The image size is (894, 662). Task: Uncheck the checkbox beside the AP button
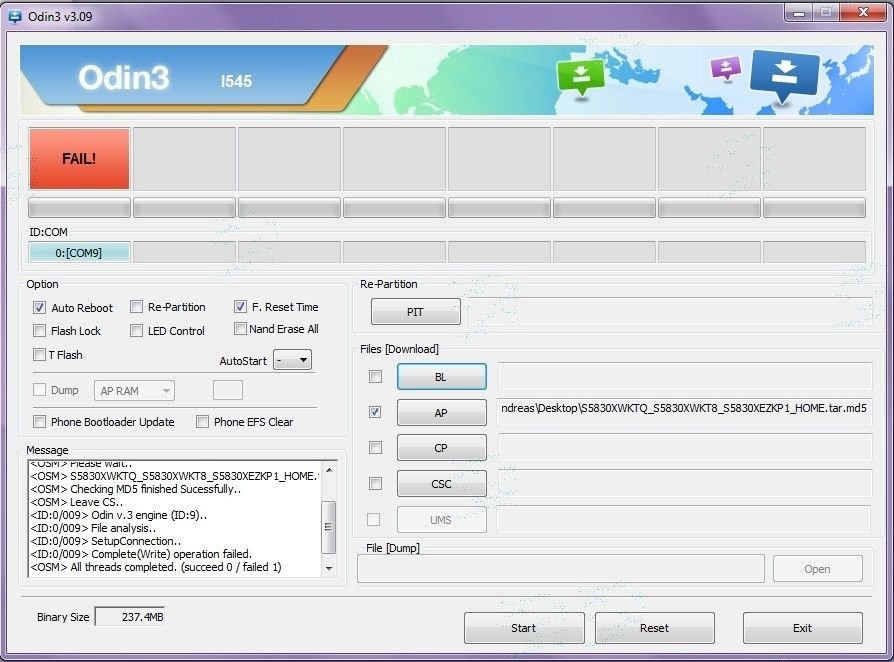pos(375,412)
